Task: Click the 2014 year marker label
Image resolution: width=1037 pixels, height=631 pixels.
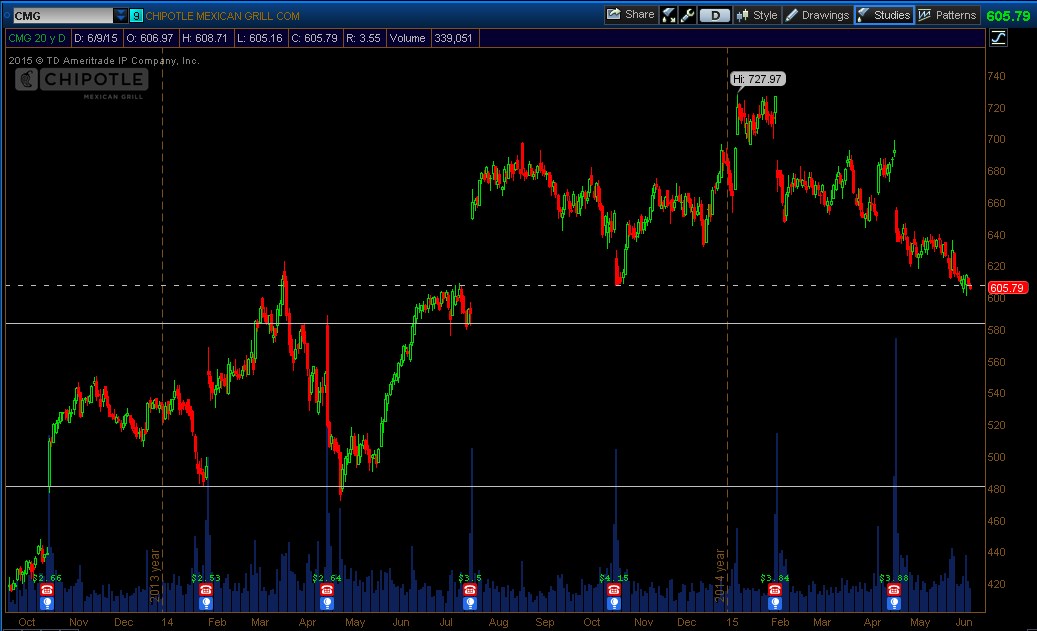Action: (x=720, y=575)
